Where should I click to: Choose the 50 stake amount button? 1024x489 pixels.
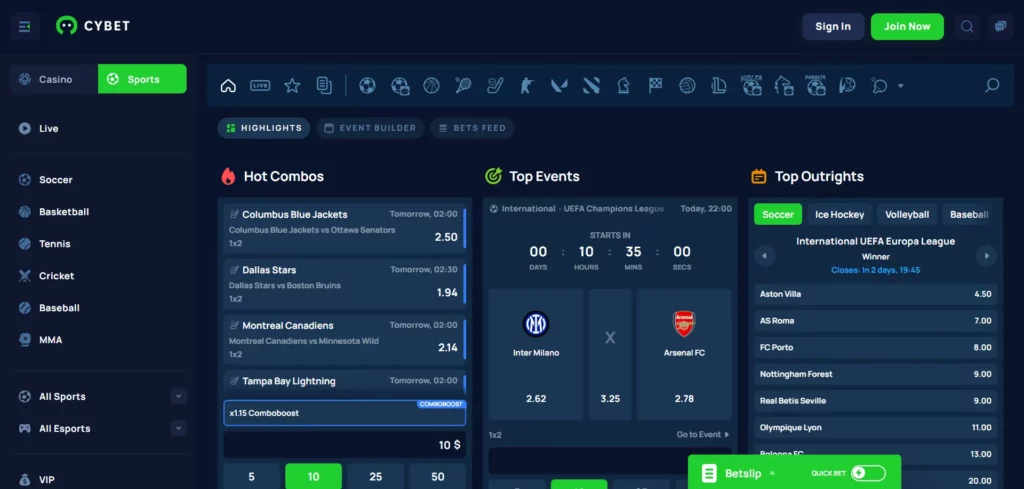[x=438, y=477]
